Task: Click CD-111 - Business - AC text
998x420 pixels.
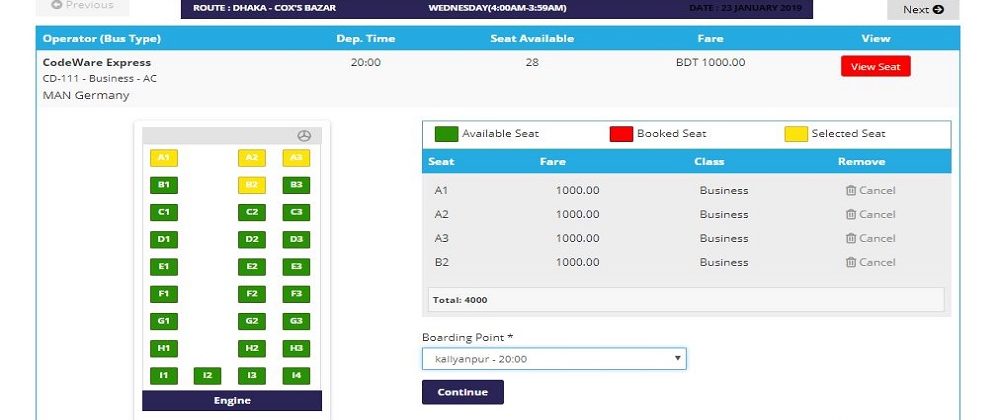Action: point(100,79)
